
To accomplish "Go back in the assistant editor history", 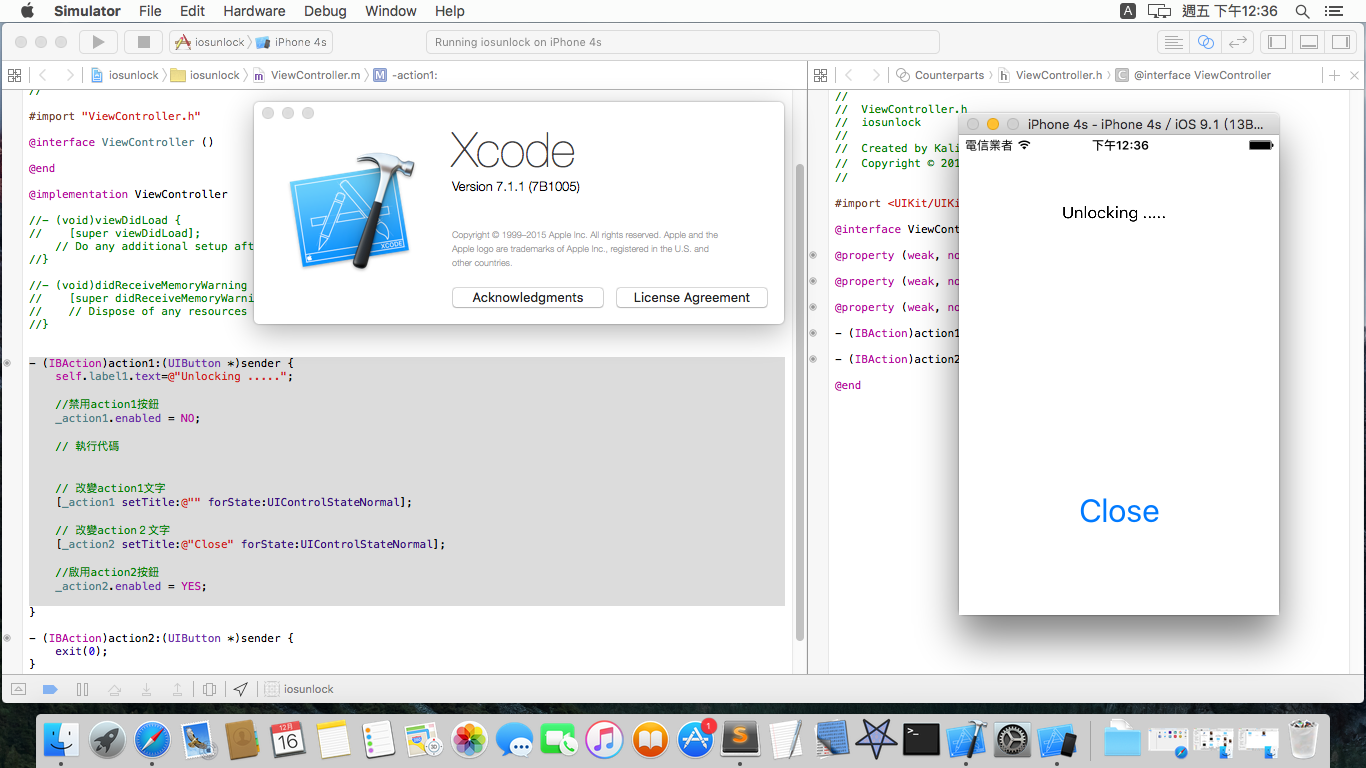I will pyautogui.click(x=849, y=75).
